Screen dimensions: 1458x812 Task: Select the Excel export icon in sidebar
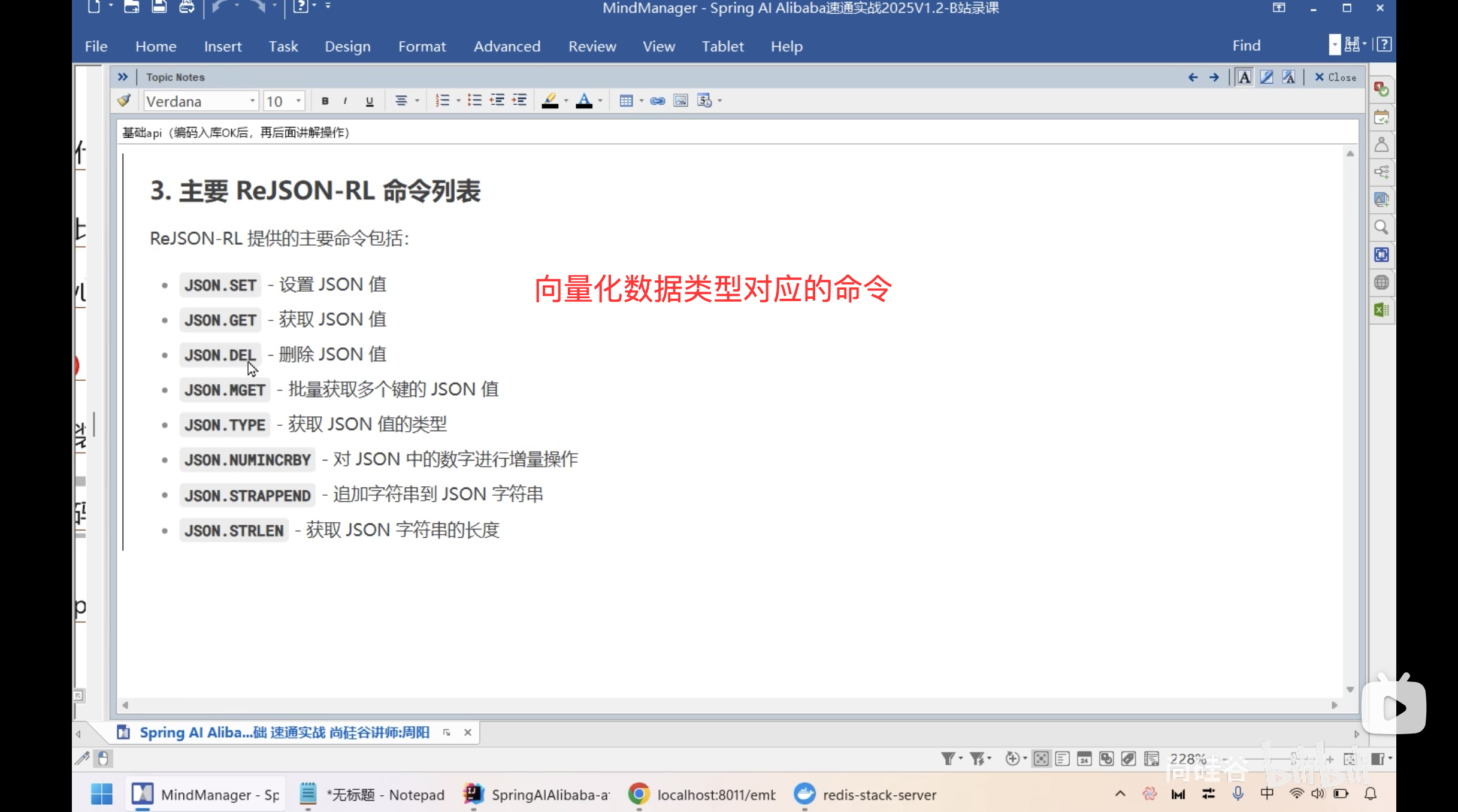point(1382,310)
